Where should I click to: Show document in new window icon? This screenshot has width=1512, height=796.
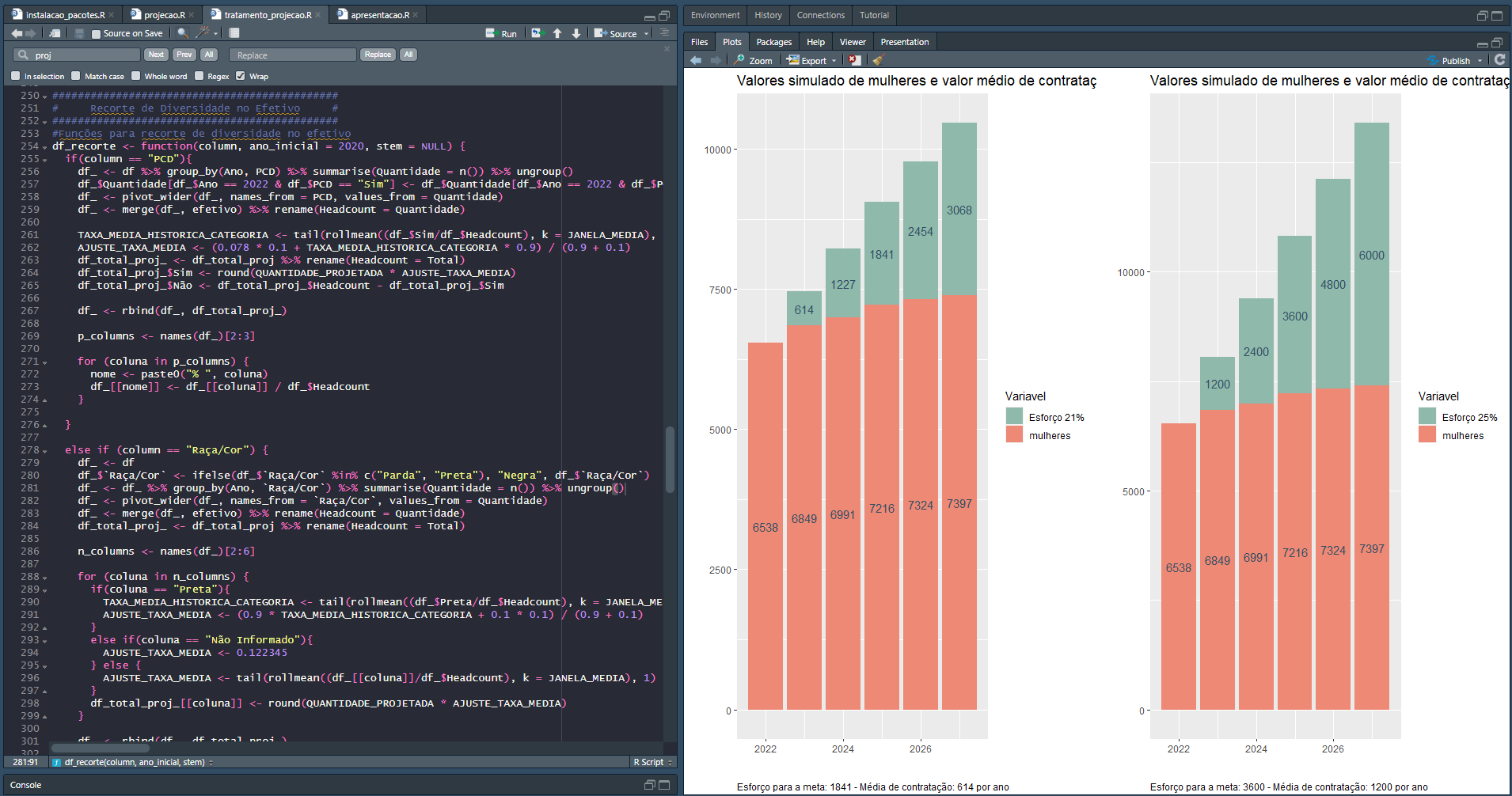(x=55, y=33)
